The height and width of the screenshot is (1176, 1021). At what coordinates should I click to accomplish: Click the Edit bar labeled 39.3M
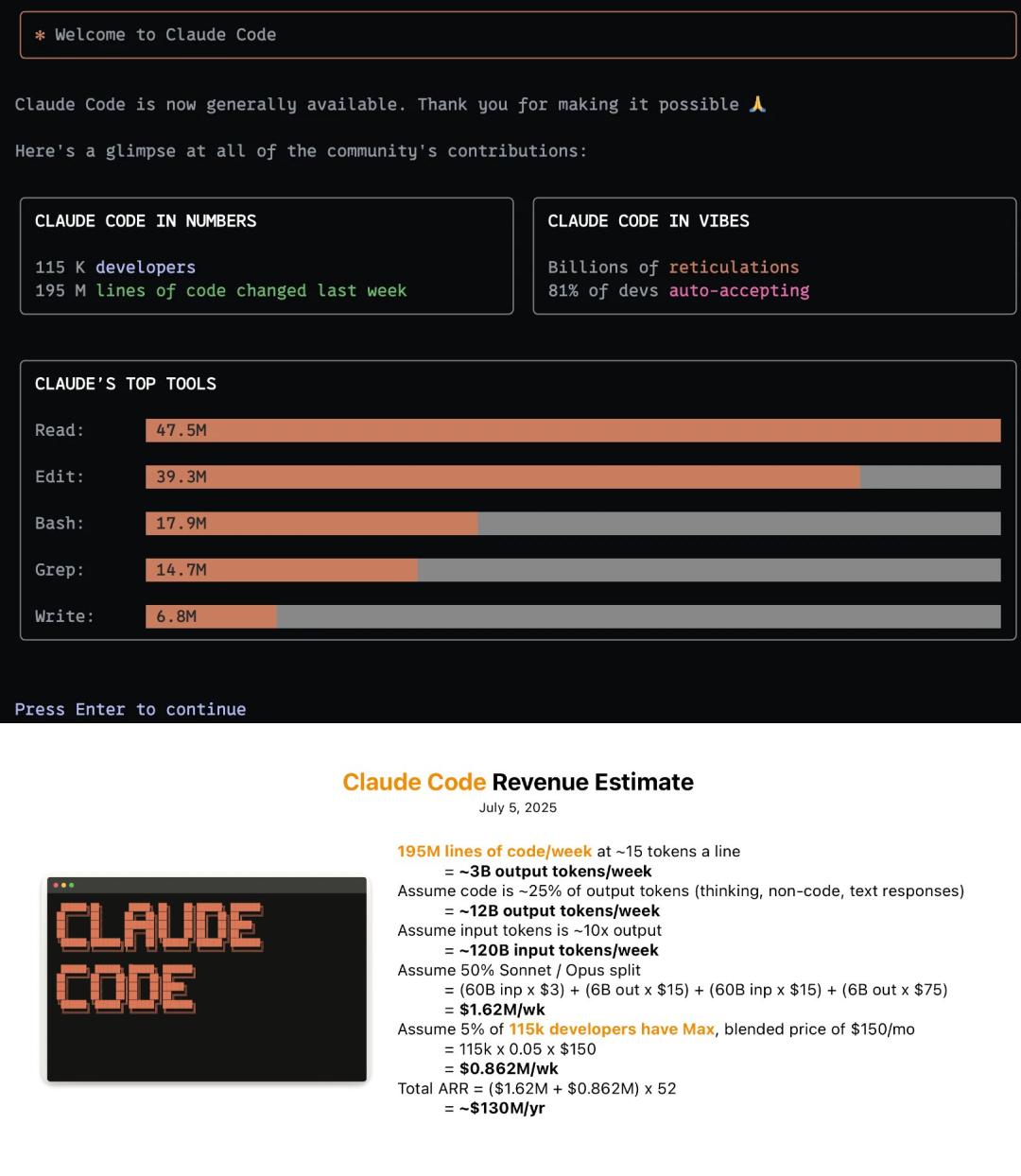[502, 476]
